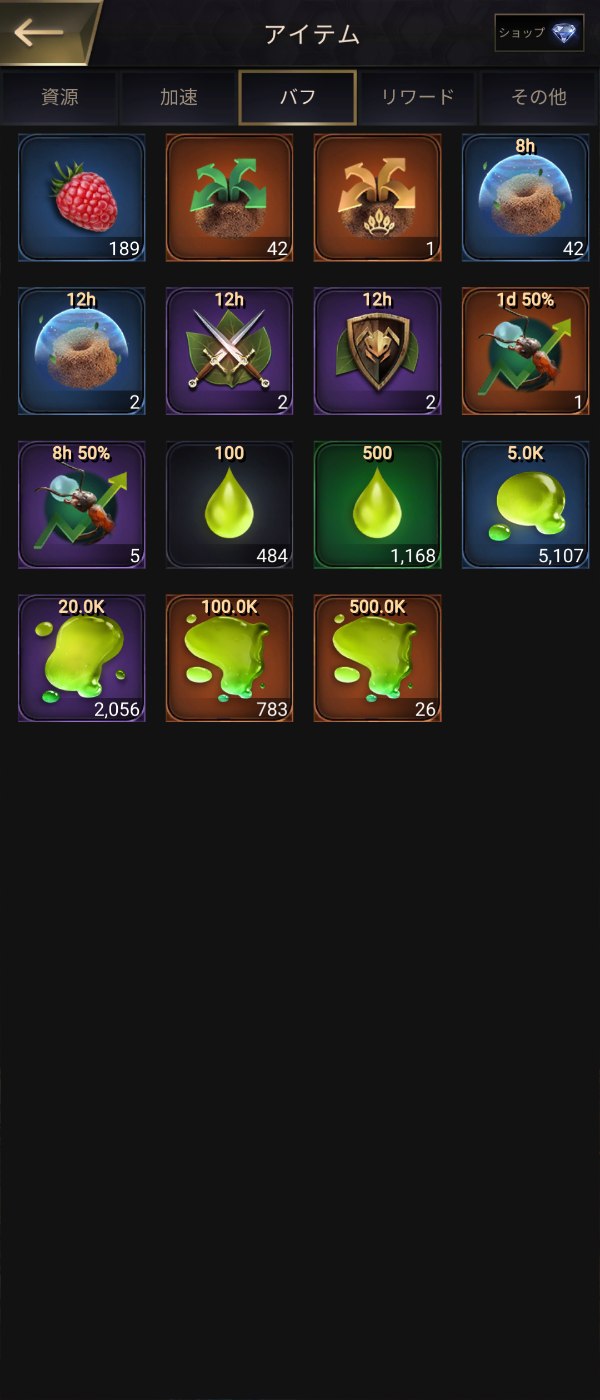Select the raspberry item with 189

pos(82,198)
